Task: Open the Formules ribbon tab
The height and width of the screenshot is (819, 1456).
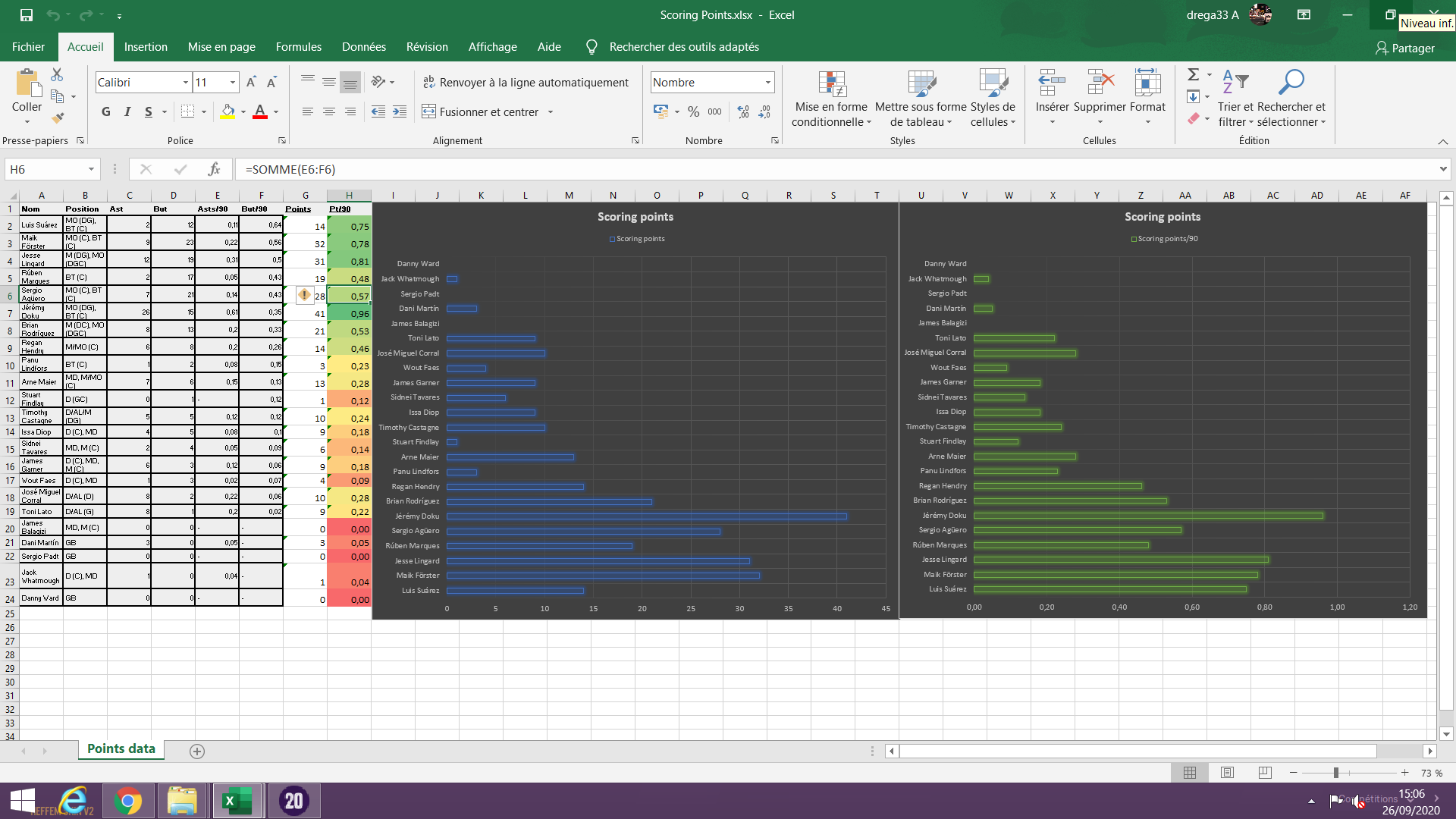Action: pos(298,46)
